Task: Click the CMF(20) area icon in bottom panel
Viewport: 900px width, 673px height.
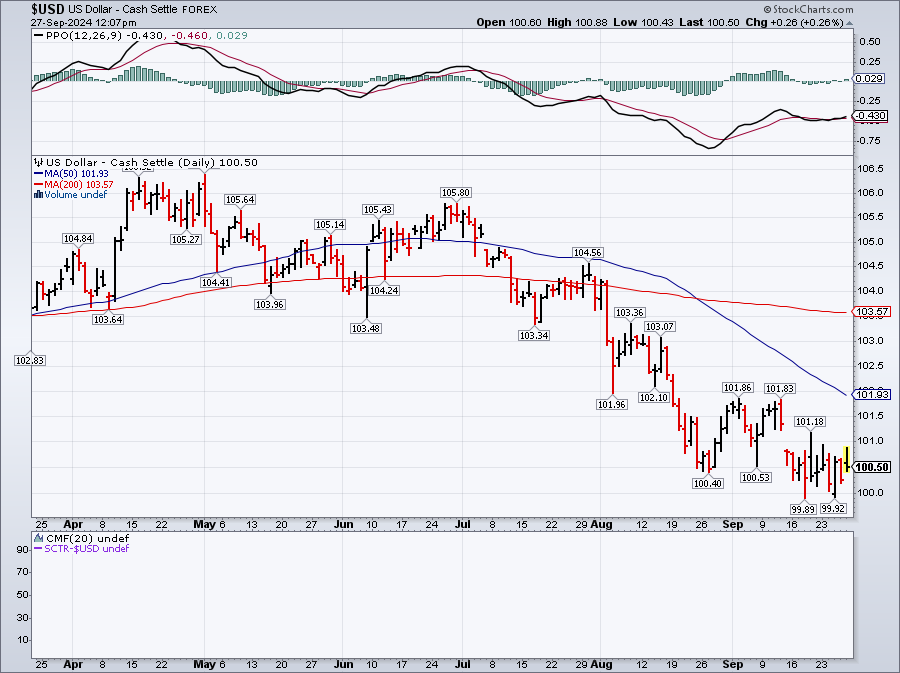Action: coord(39,538)
